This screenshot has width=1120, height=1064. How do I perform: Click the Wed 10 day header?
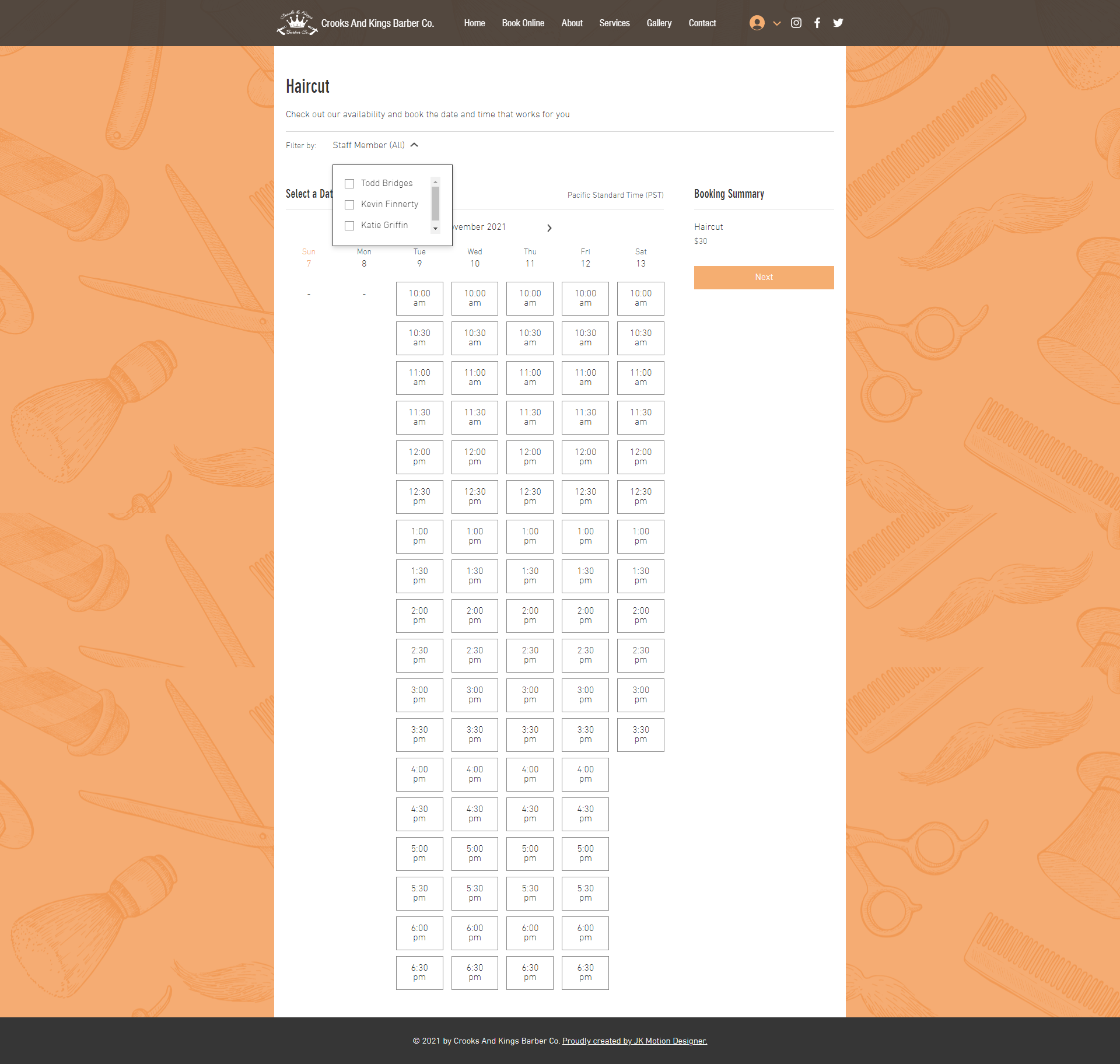coord(475,258)
